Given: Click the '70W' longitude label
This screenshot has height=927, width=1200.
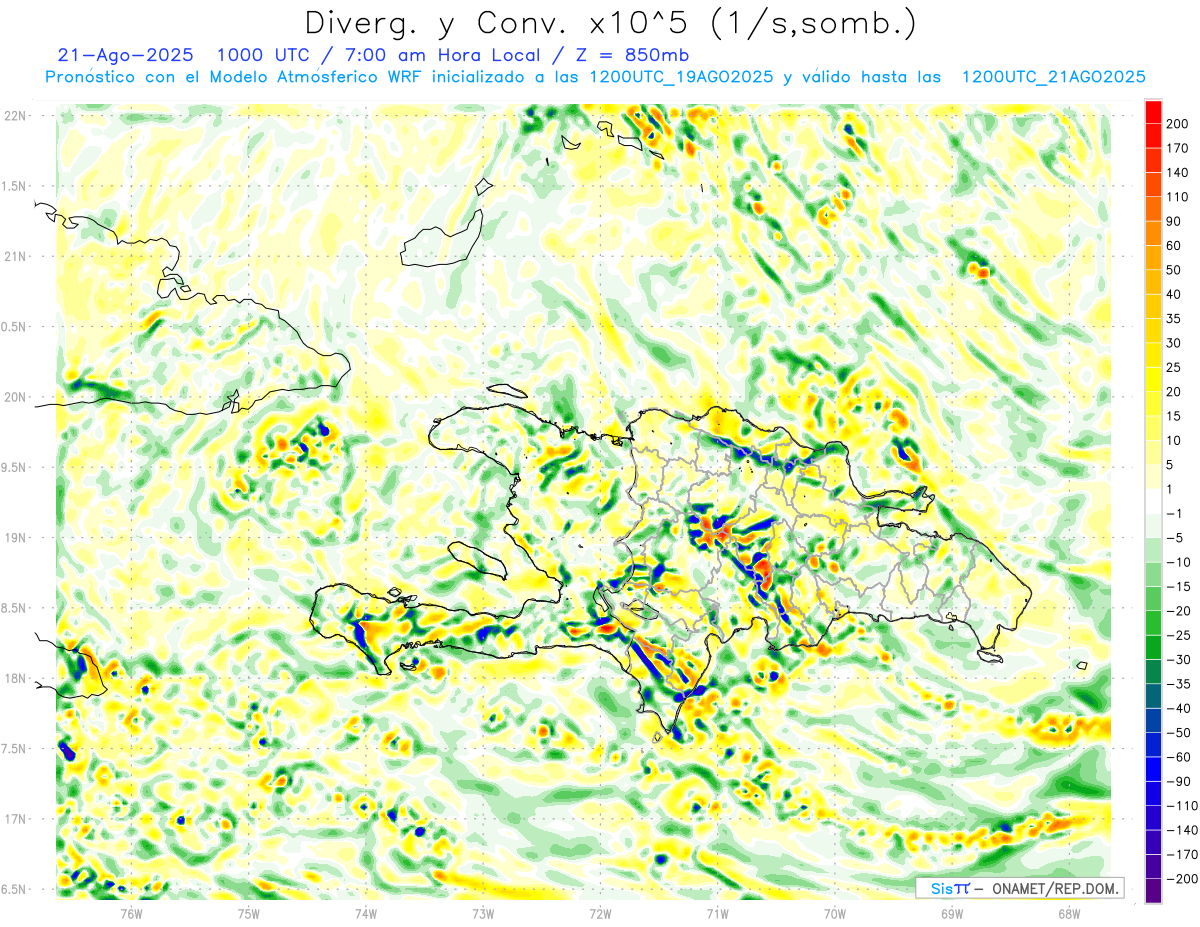Looking at the screenshot, I should pos(835,913).
